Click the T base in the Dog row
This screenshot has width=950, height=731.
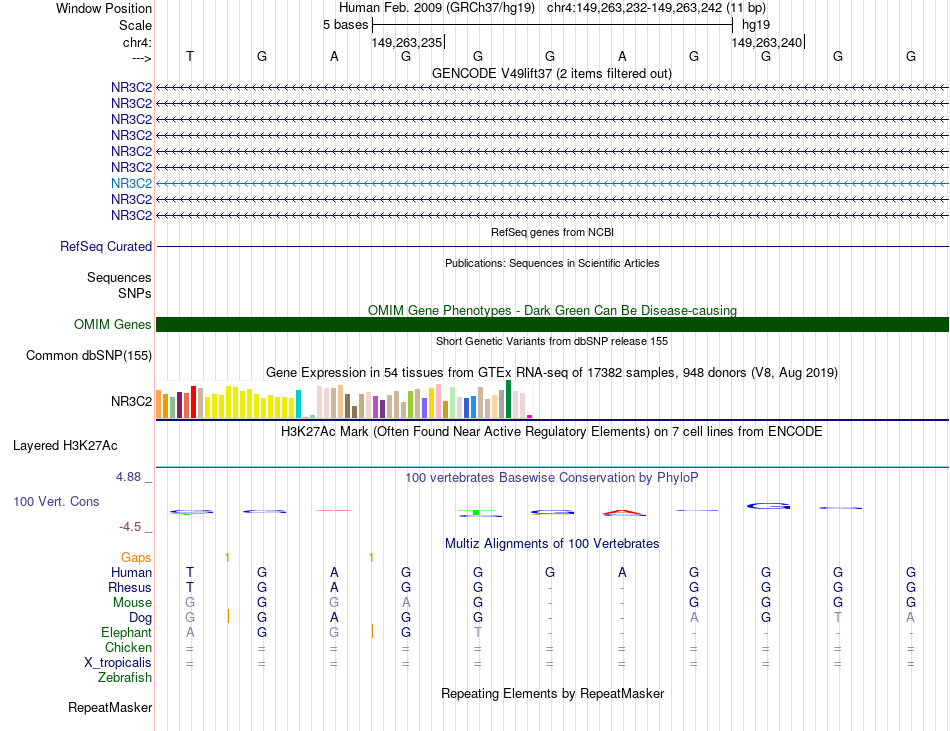(x=838, y=617)
